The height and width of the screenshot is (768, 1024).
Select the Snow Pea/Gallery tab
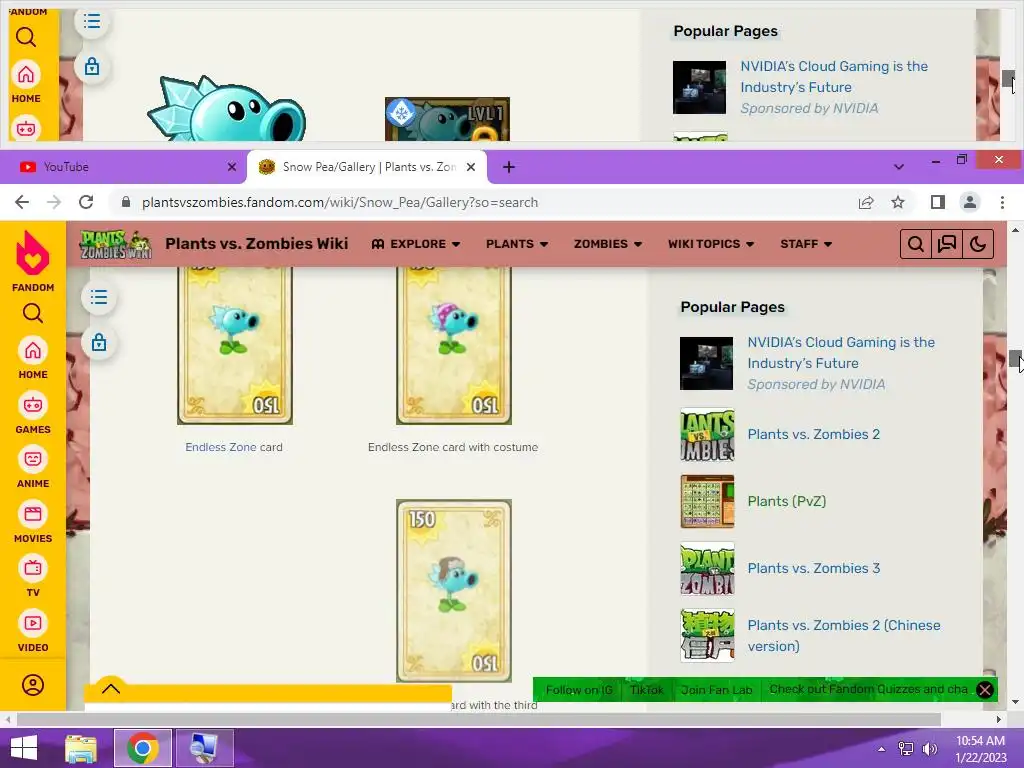click(x=366, y=167)
